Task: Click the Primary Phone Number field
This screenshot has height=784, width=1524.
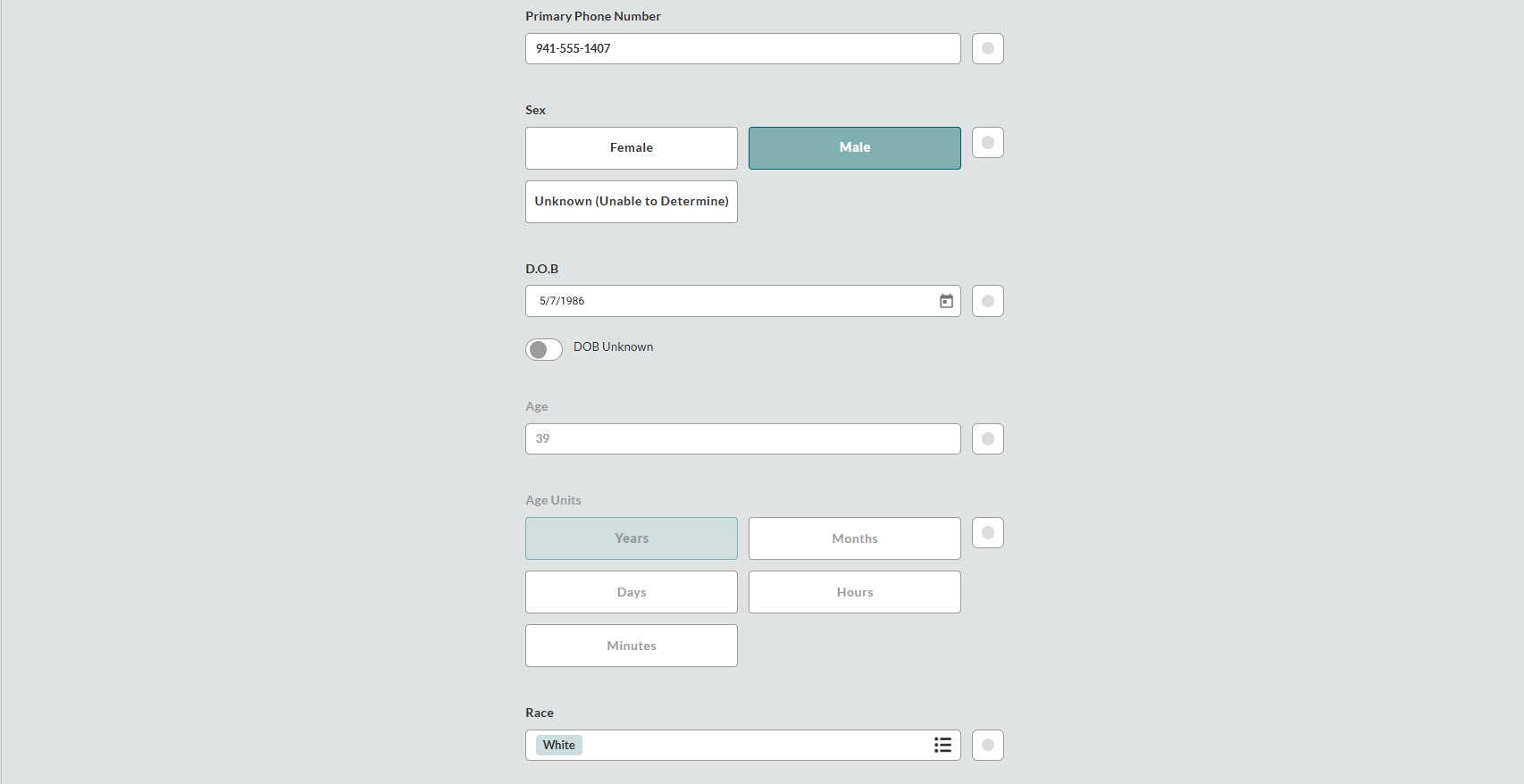Action: [x=742, y=48]
